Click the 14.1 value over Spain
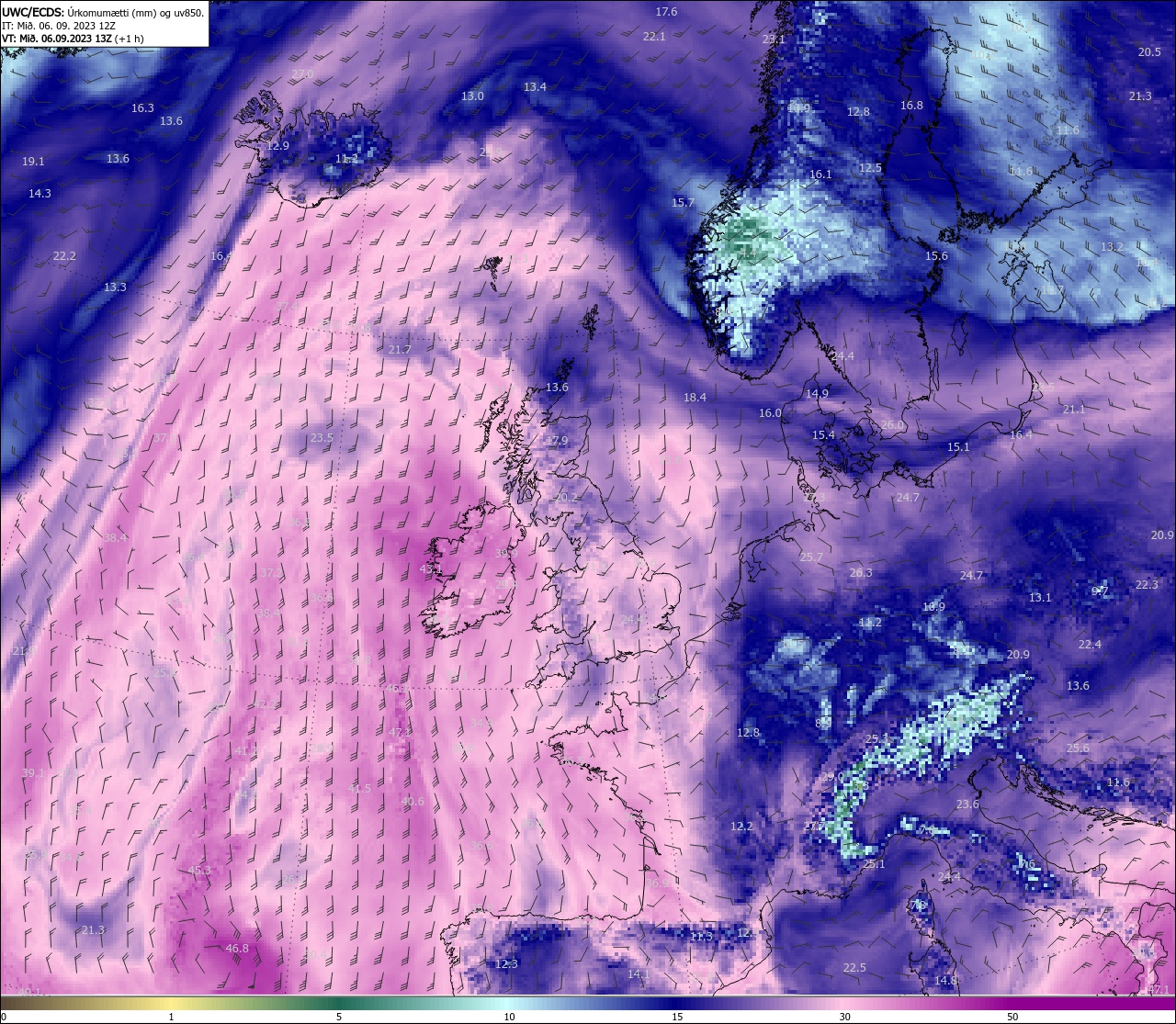The height and width of the screenshot is (1024, 1176). click(639, 974)
